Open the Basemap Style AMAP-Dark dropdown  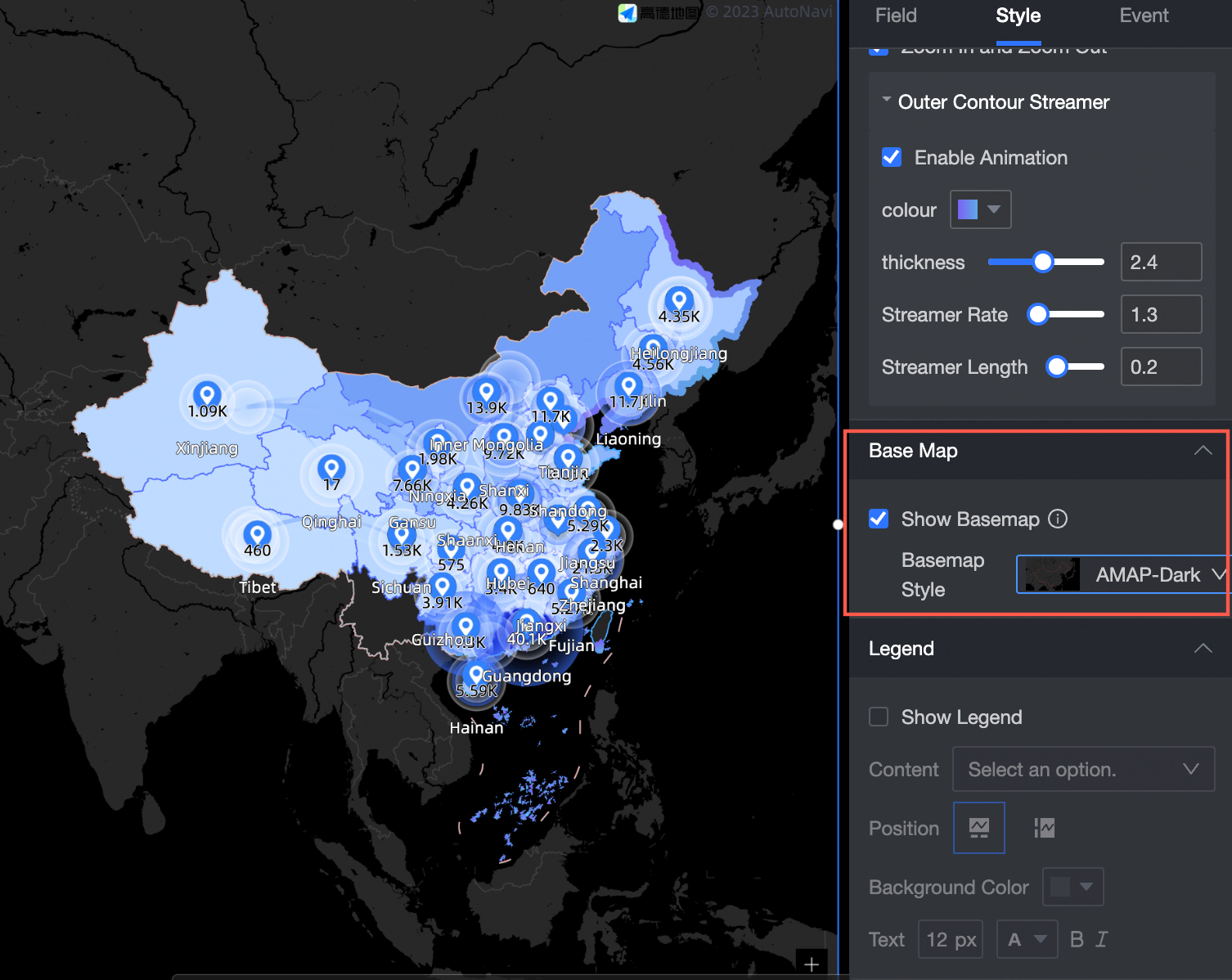coord(1122,573)
